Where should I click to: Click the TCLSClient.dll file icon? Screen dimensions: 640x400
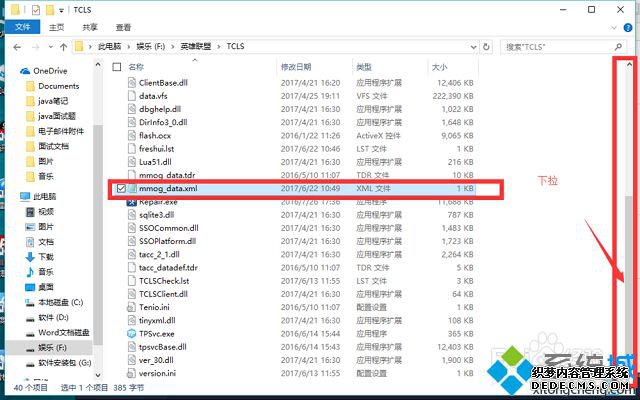131,294
